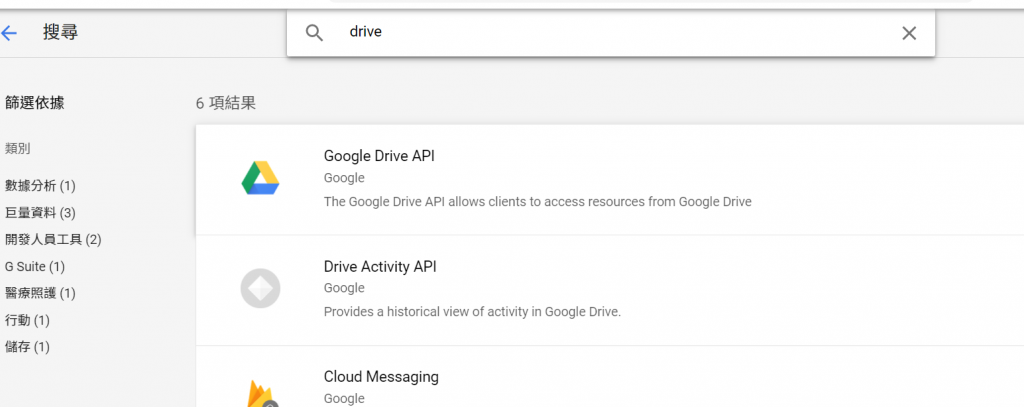Click 'Provides a historical view of activity' description
Viewport: 1024px width, 407px height.
pos(472,312)
